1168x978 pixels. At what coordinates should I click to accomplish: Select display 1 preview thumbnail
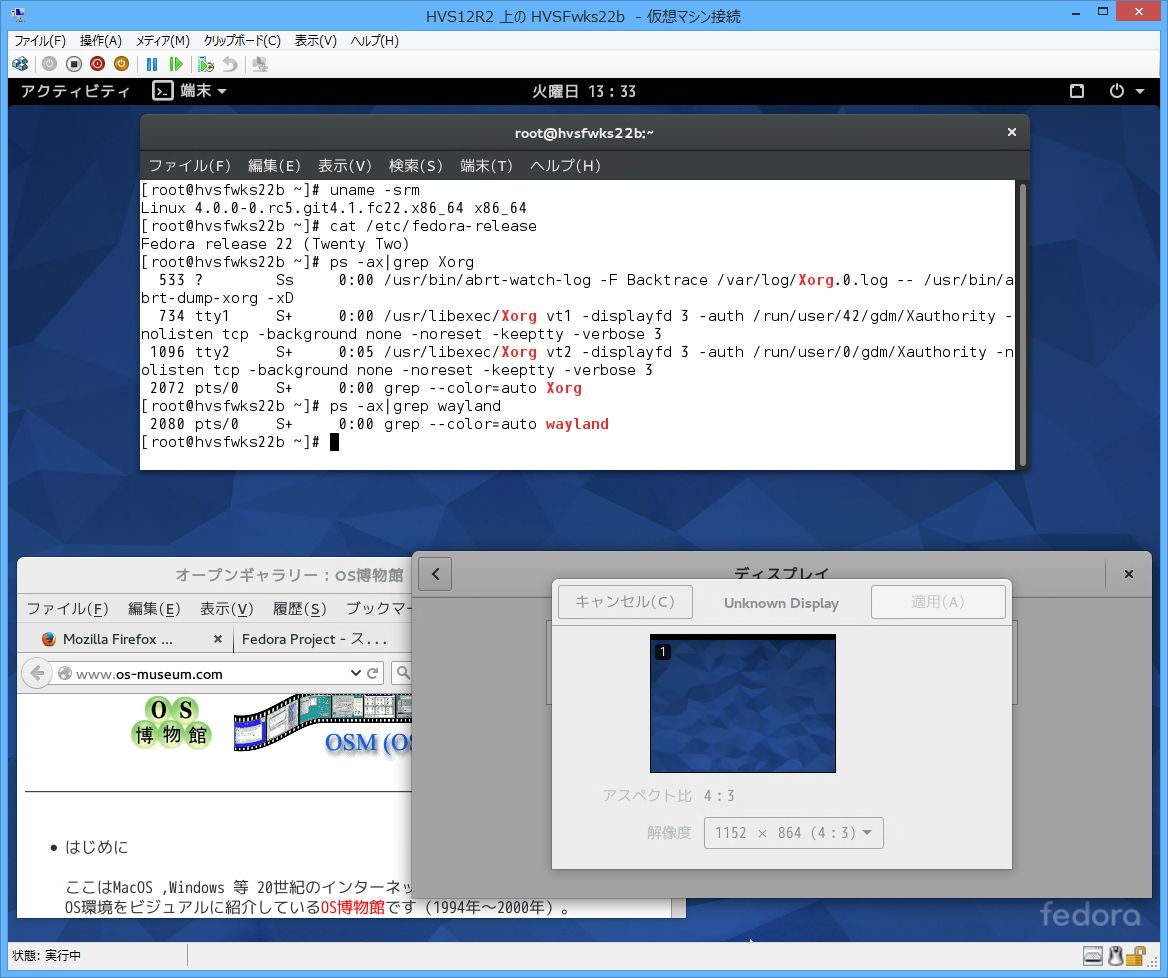[742, 704]
